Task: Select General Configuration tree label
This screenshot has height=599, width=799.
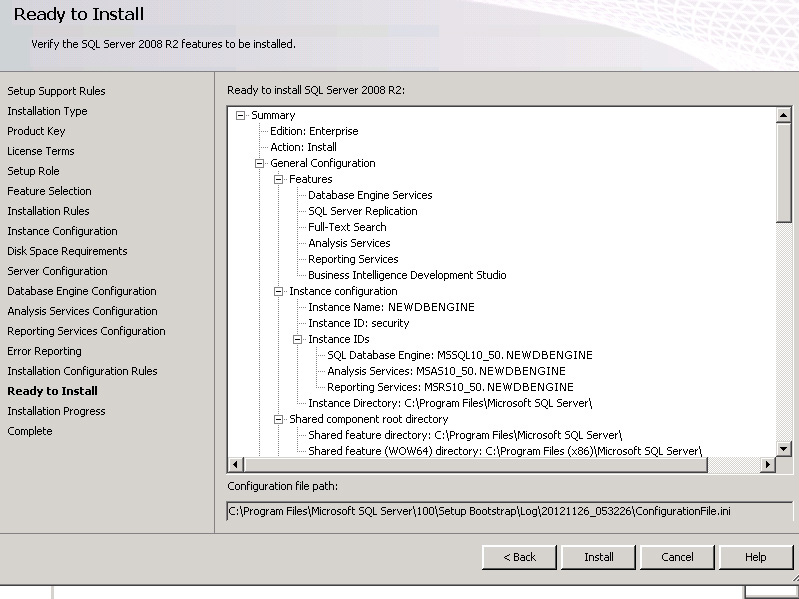Action: 323,164
